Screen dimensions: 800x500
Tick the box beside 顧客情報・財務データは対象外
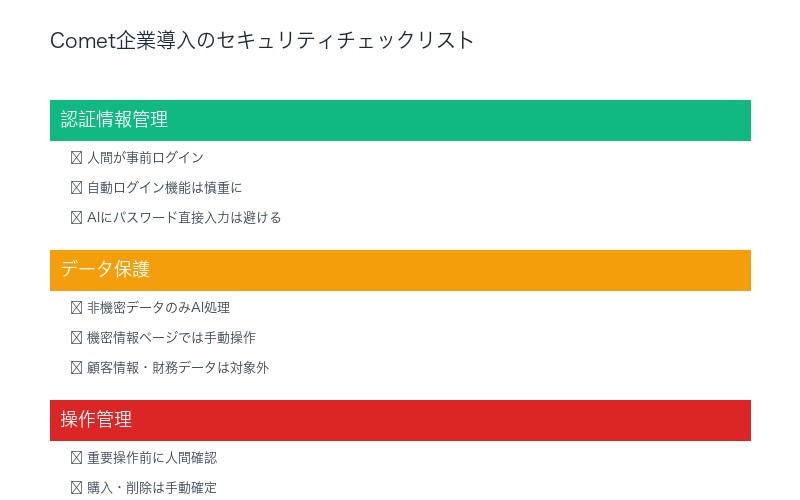(77, 368)
